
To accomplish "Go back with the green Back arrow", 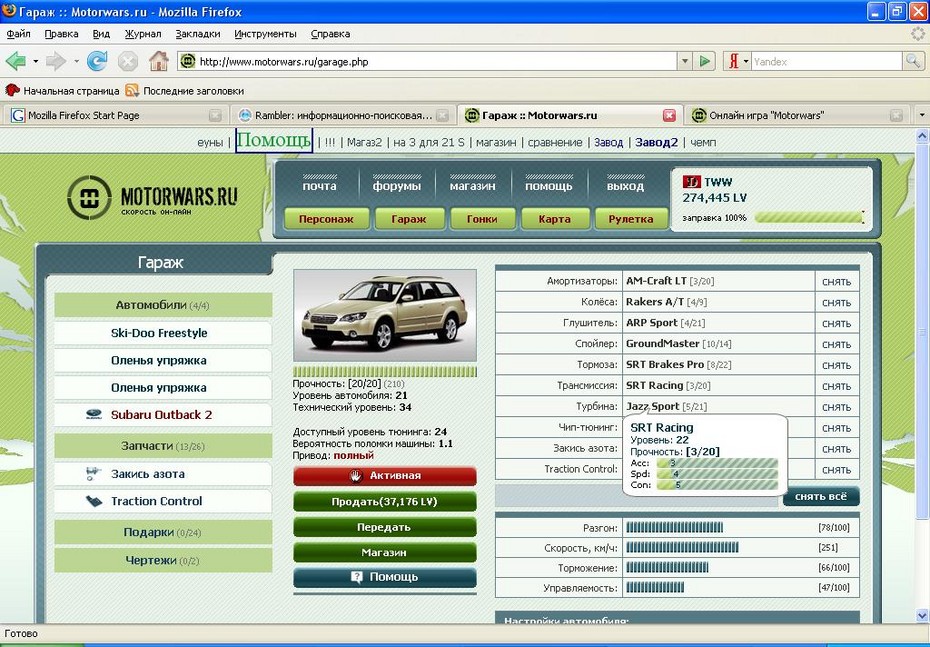I will click(x=15, y=61).
